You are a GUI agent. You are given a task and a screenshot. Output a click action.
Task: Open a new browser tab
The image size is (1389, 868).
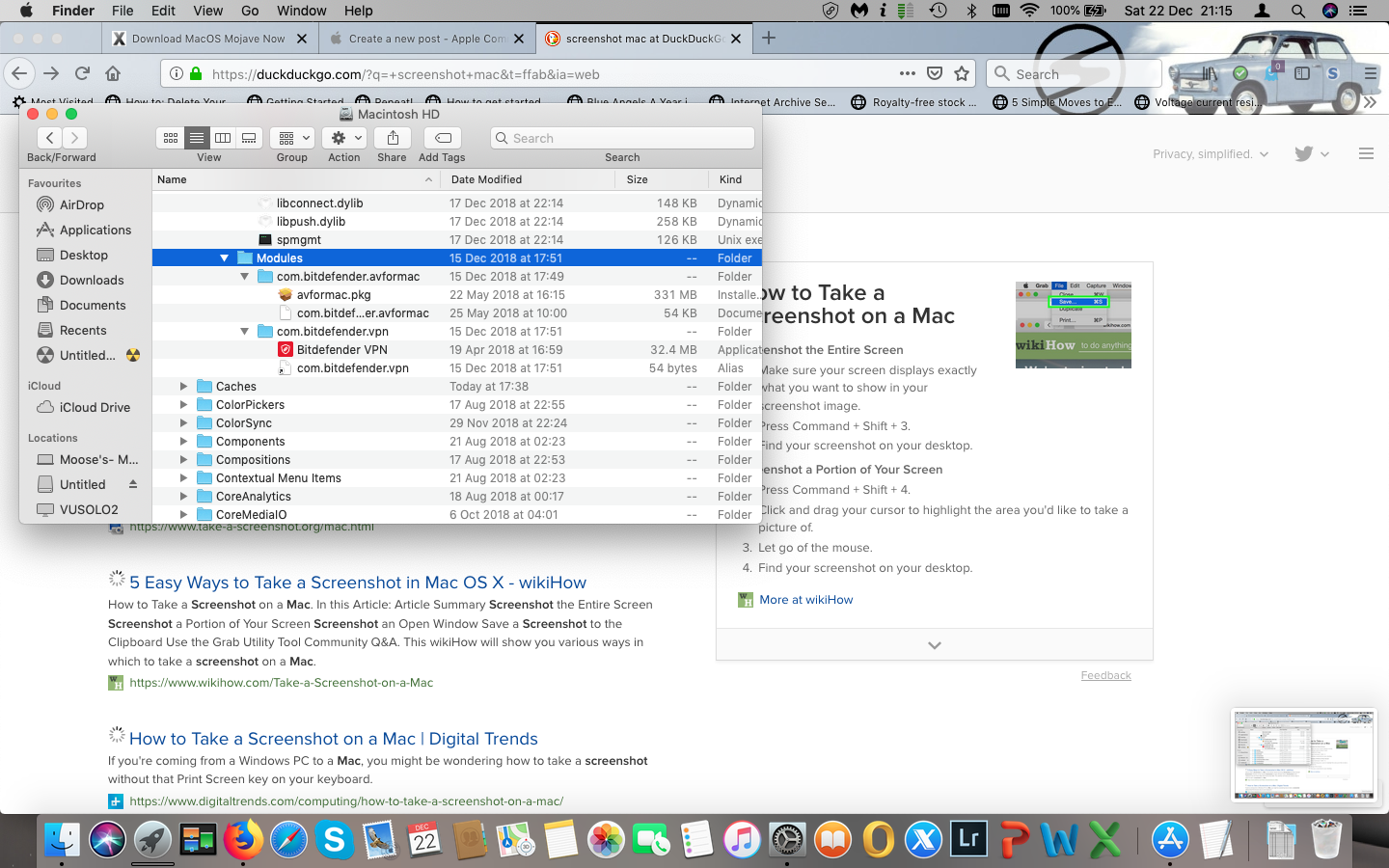point(769,39)
